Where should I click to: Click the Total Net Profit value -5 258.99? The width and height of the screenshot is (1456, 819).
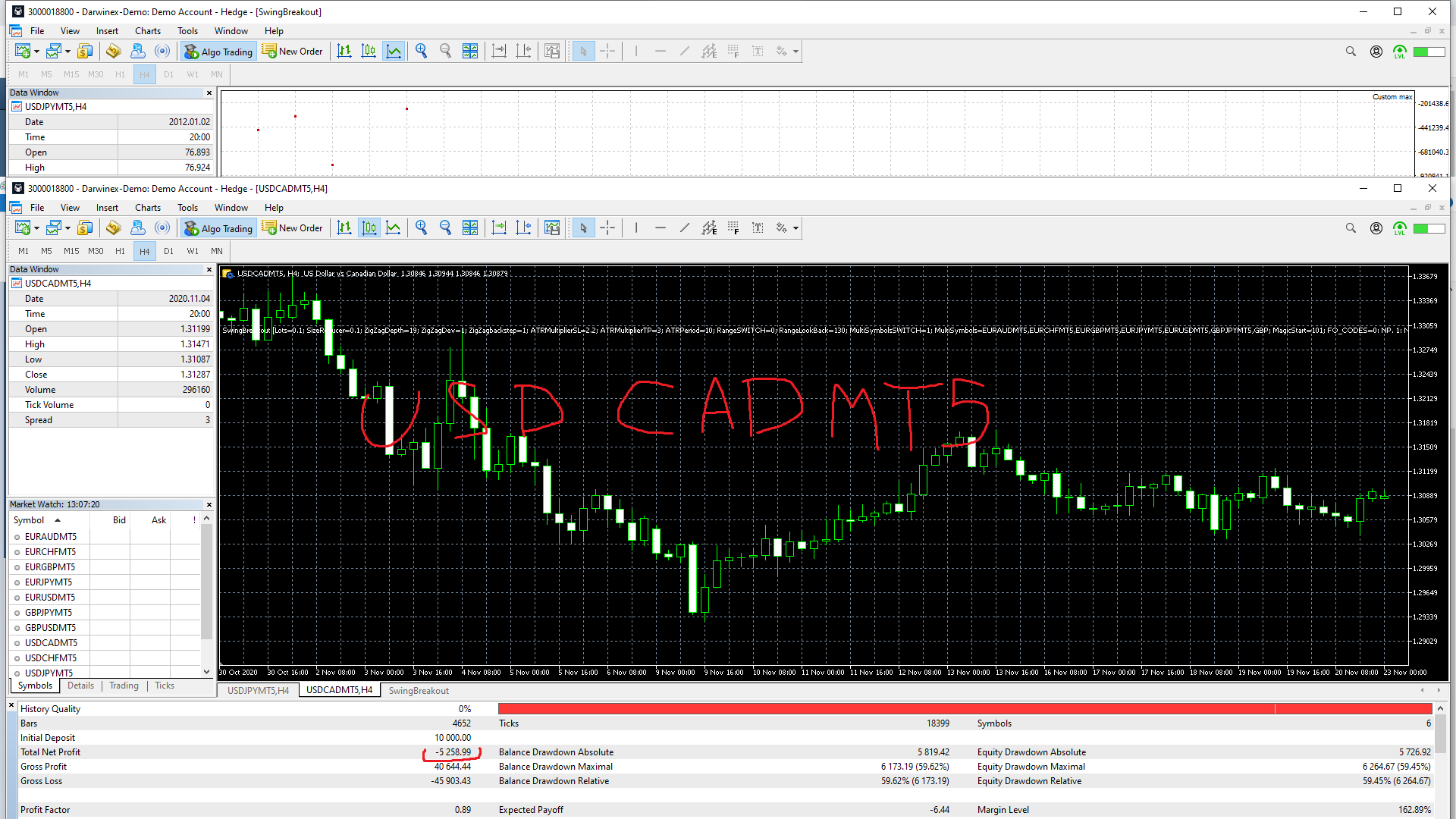(x=453, y=752)
